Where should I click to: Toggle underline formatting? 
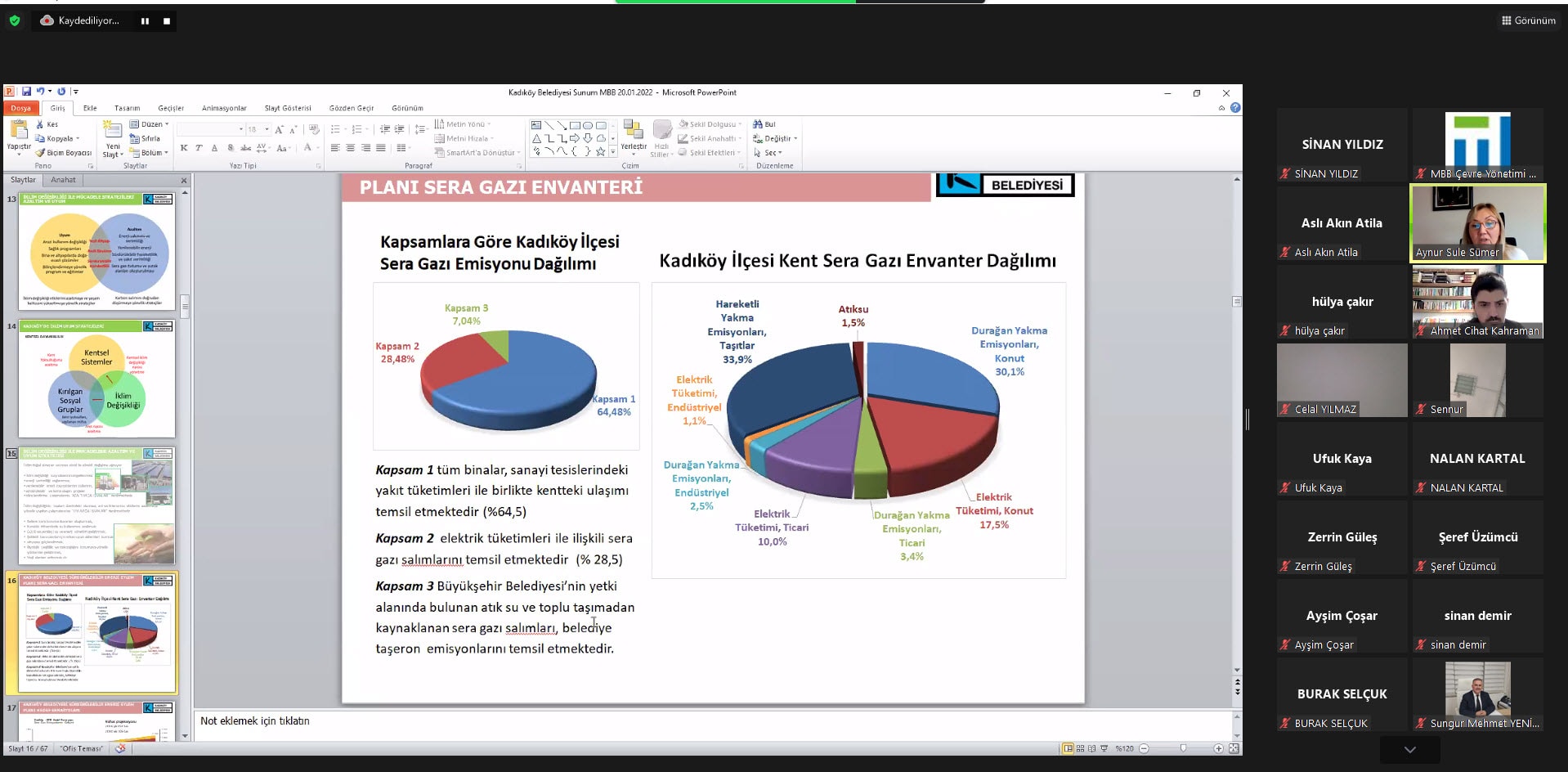[214, 148]
